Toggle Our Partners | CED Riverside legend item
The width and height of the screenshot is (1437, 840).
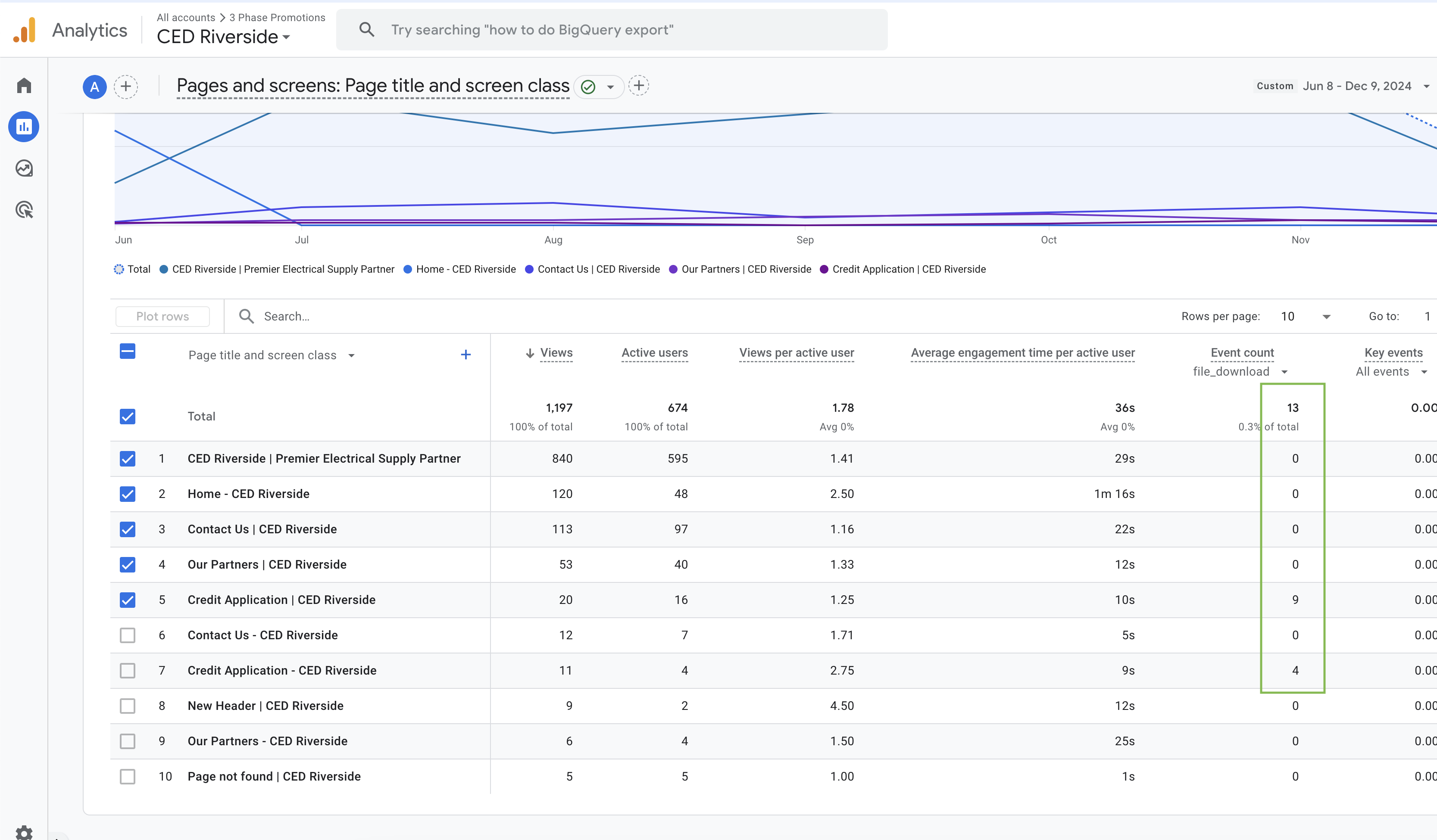[740, 269]
